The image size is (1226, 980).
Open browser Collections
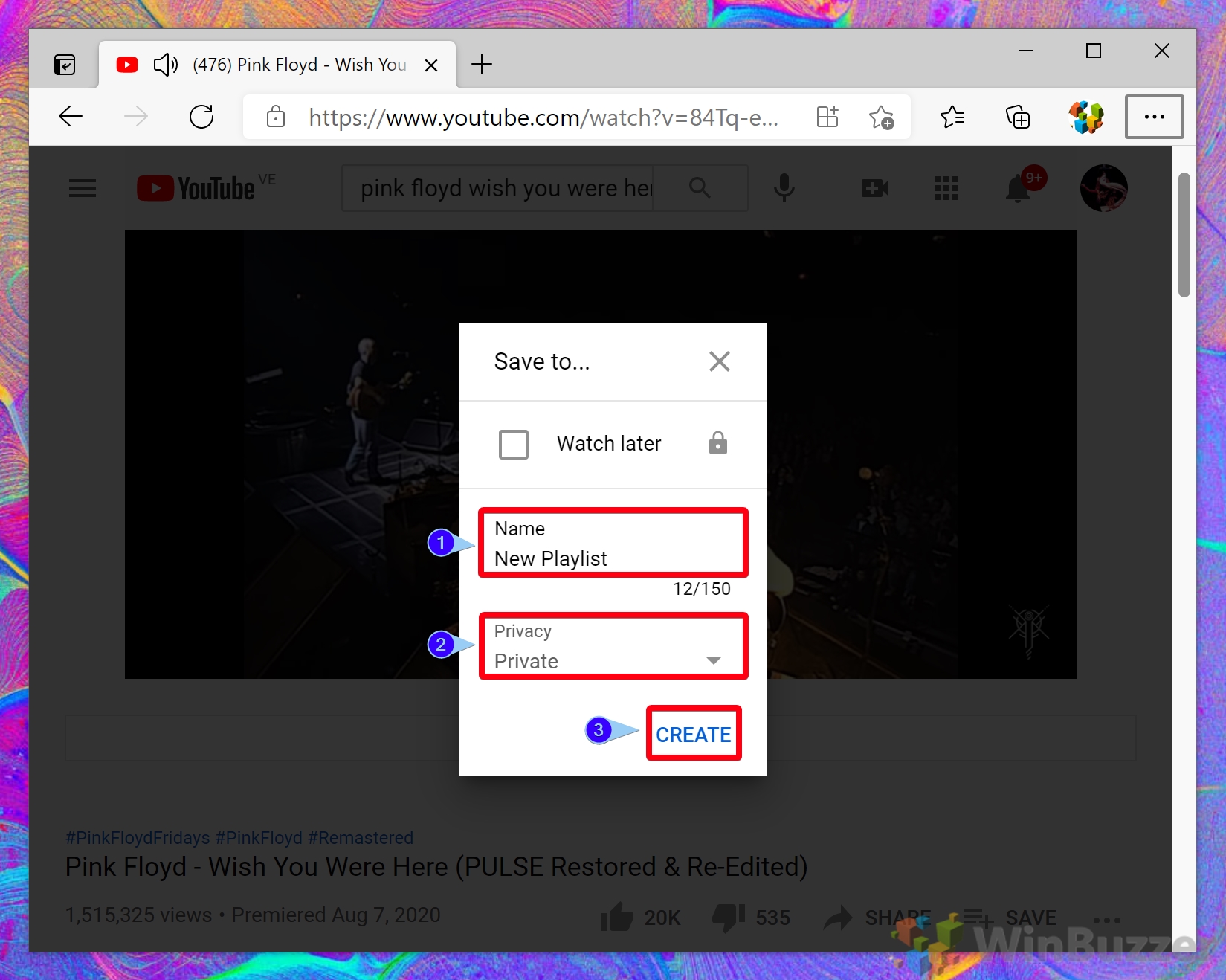[1017, 117]
